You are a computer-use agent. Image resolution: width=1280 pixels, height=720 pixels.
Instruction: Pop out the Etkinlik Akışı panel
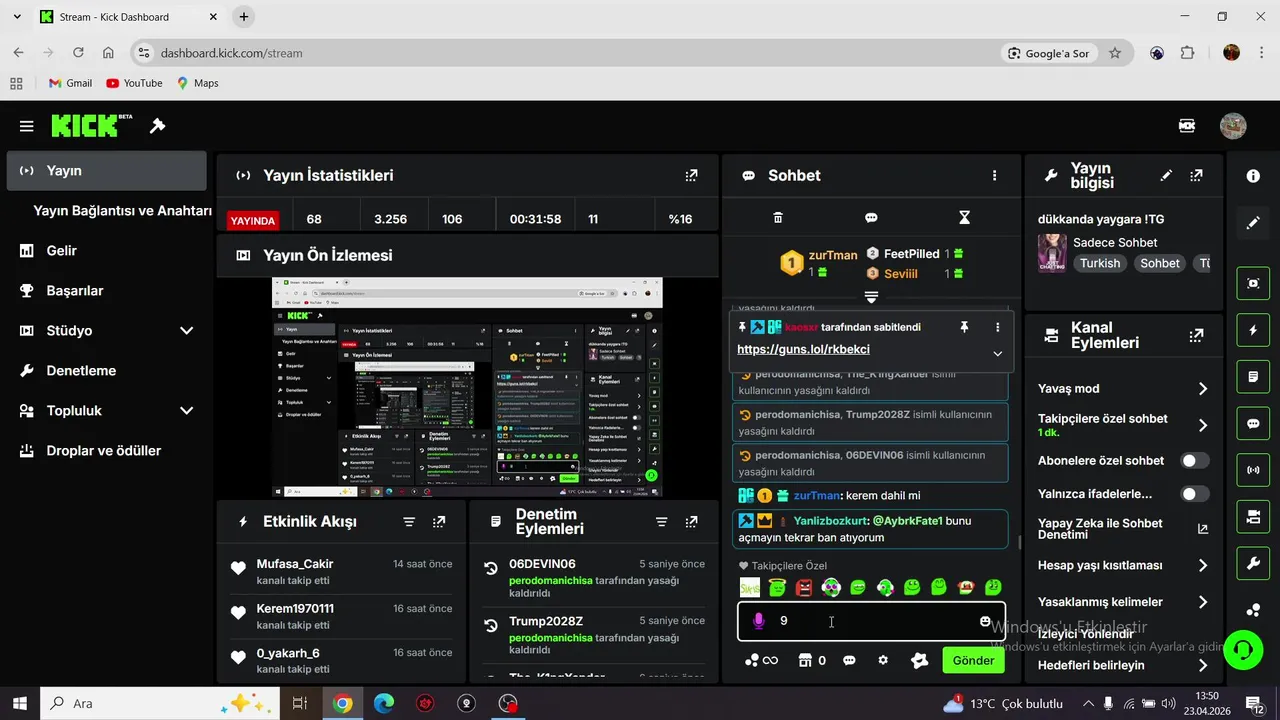point(439,522)
